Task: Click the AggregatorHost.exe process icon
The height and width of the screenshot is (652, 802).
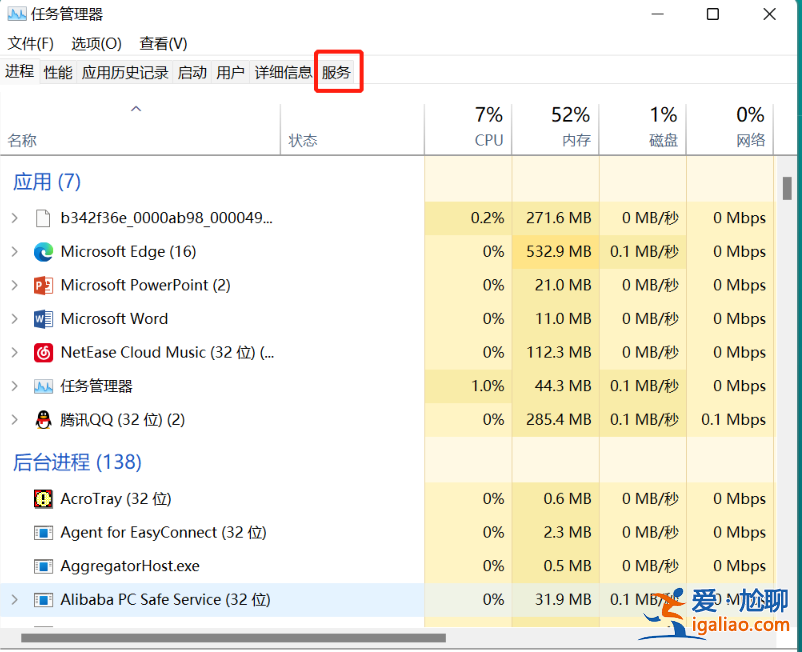Action: 43,566
